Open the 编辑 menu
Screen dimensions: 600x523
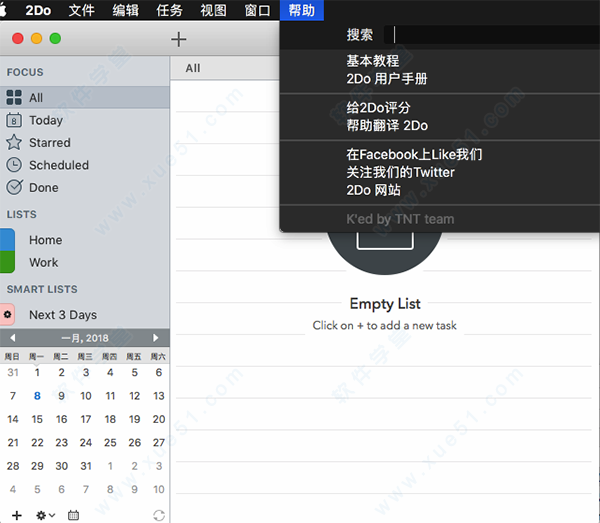[126, 10]
